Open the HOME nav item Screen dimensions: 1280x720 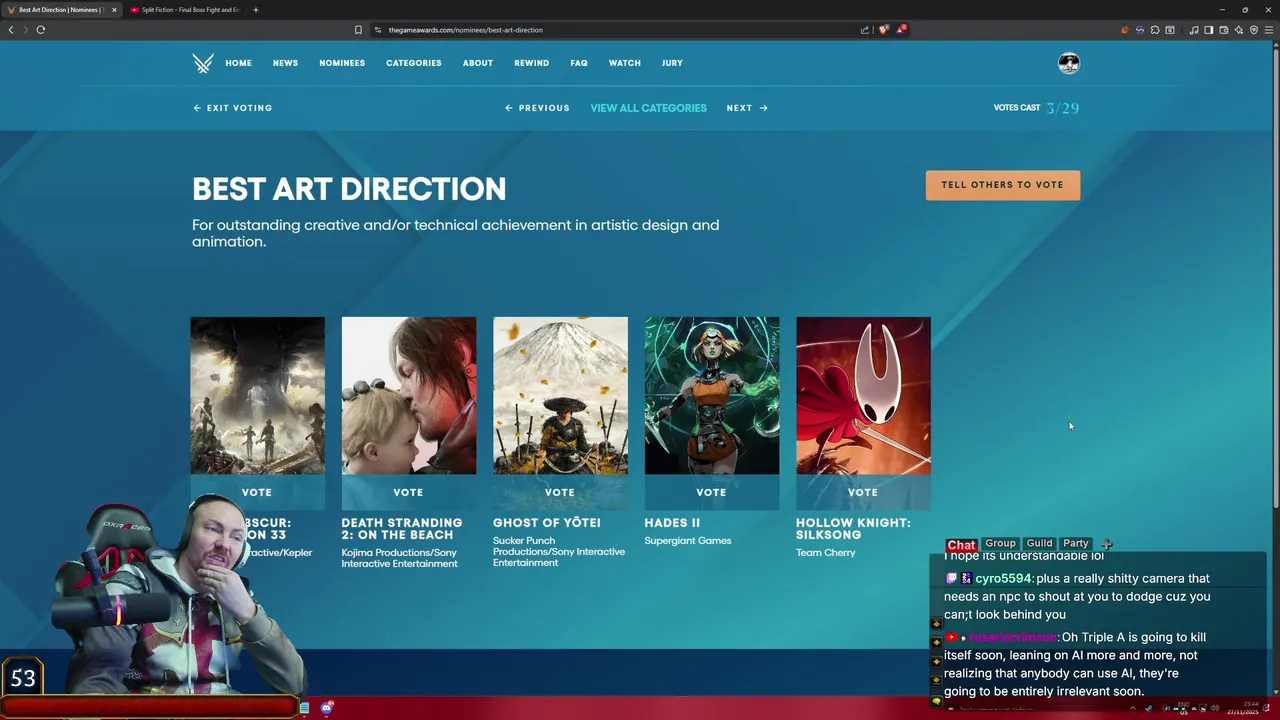pyautogui.click(x=238, y=63)
